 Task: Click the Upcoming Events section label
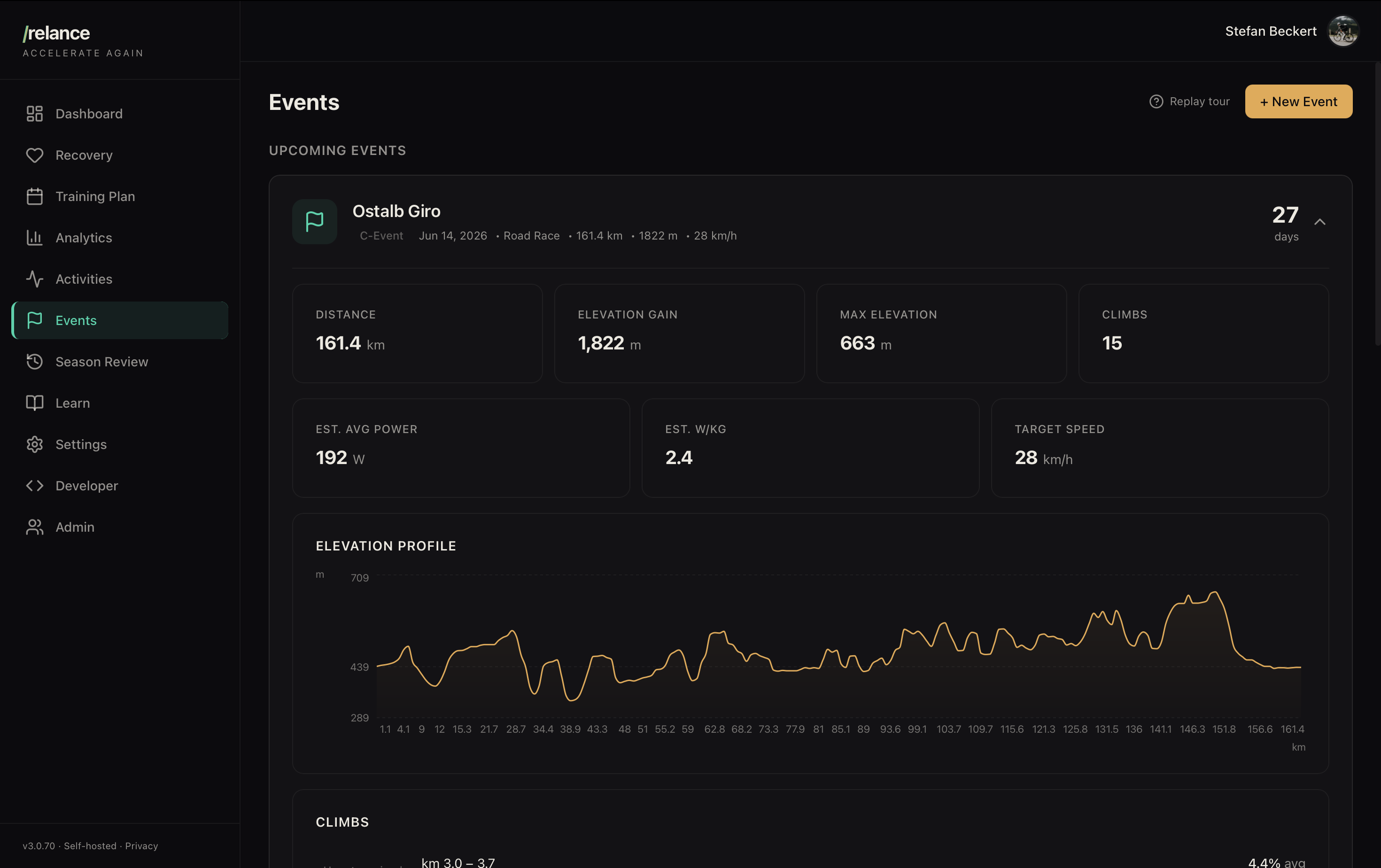tap(337, 150)
